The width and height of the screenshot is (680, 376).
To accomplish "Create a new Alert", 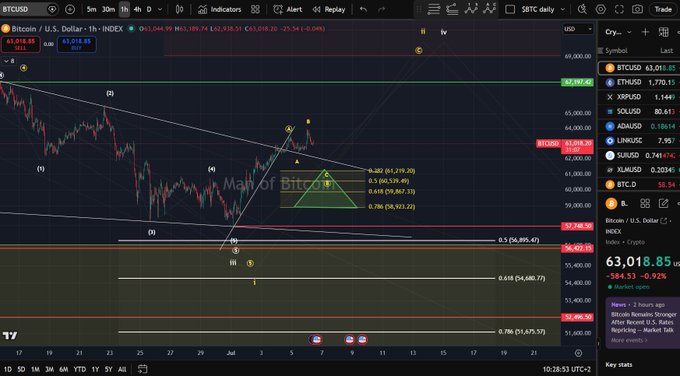I will (x=288, y=9).
